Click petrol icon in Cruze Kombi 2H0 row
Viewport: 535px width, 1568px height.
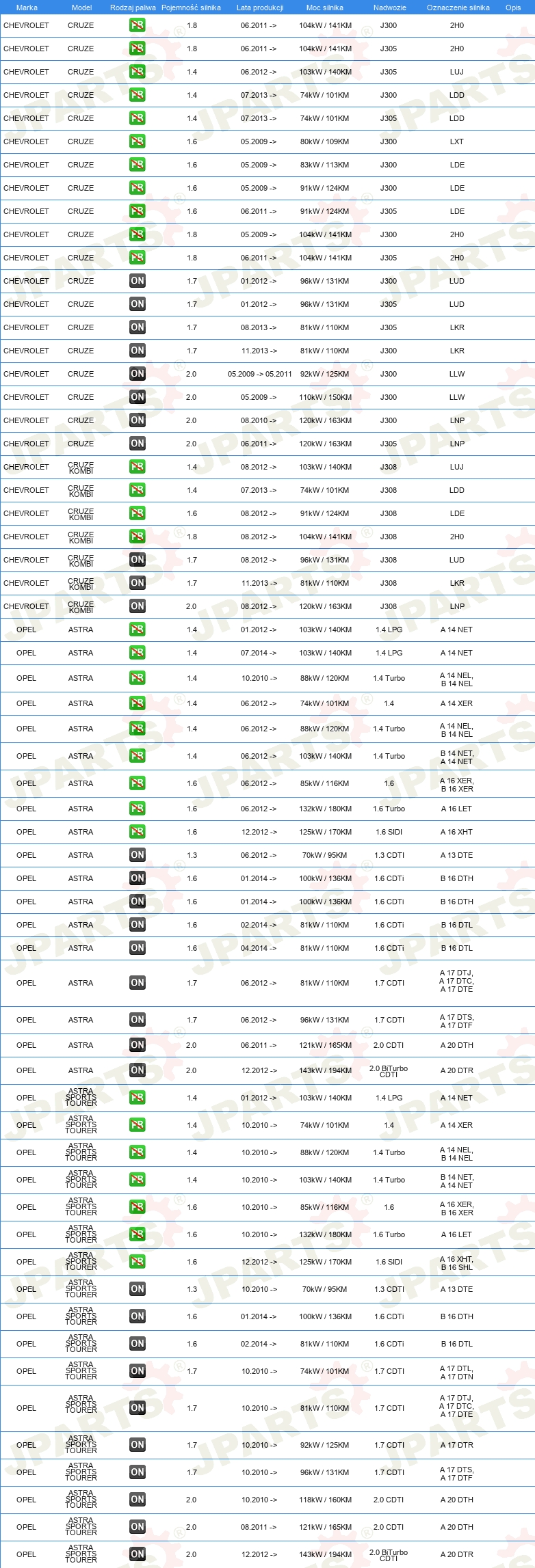[x=137, y=537]
